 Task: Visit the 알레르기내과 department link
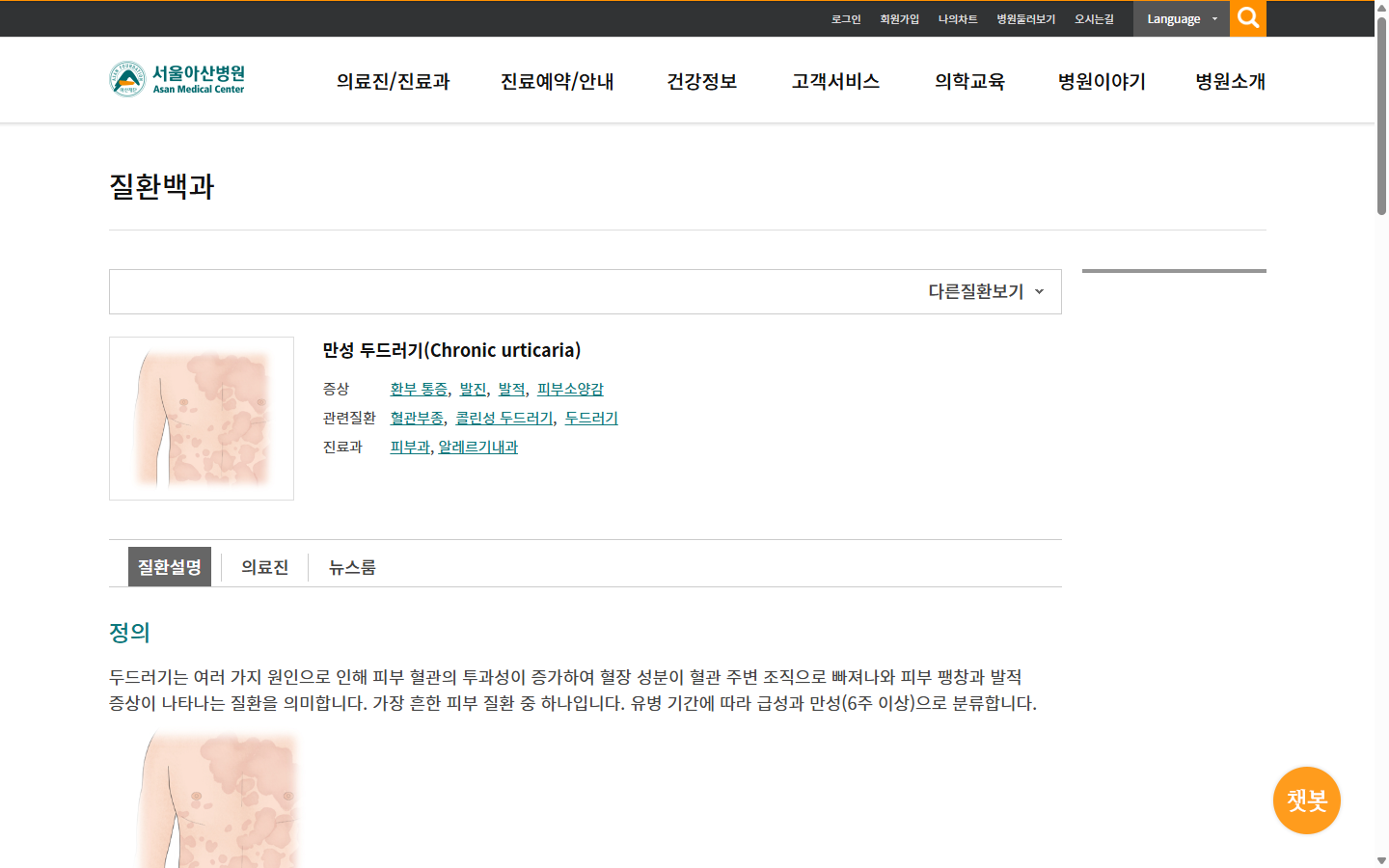click(478, 447)
